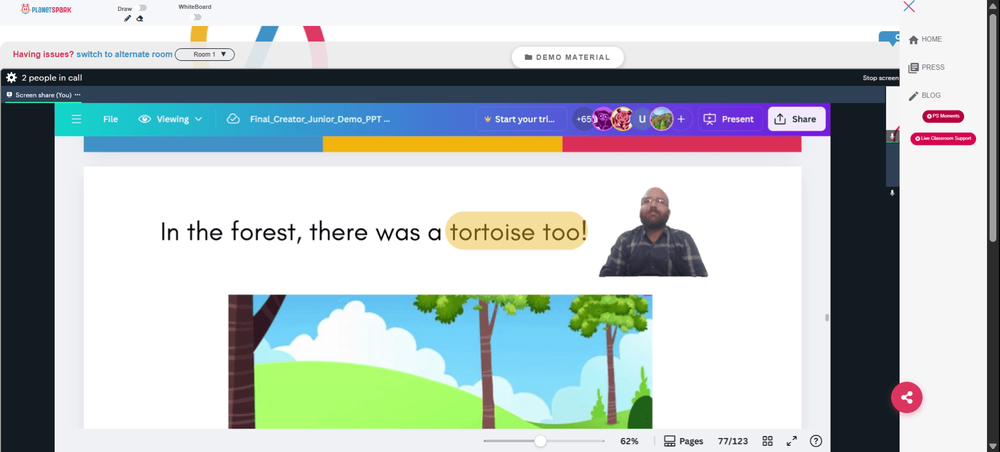Click the highlighted 'tortoise too' text

[x=515, y=231]
